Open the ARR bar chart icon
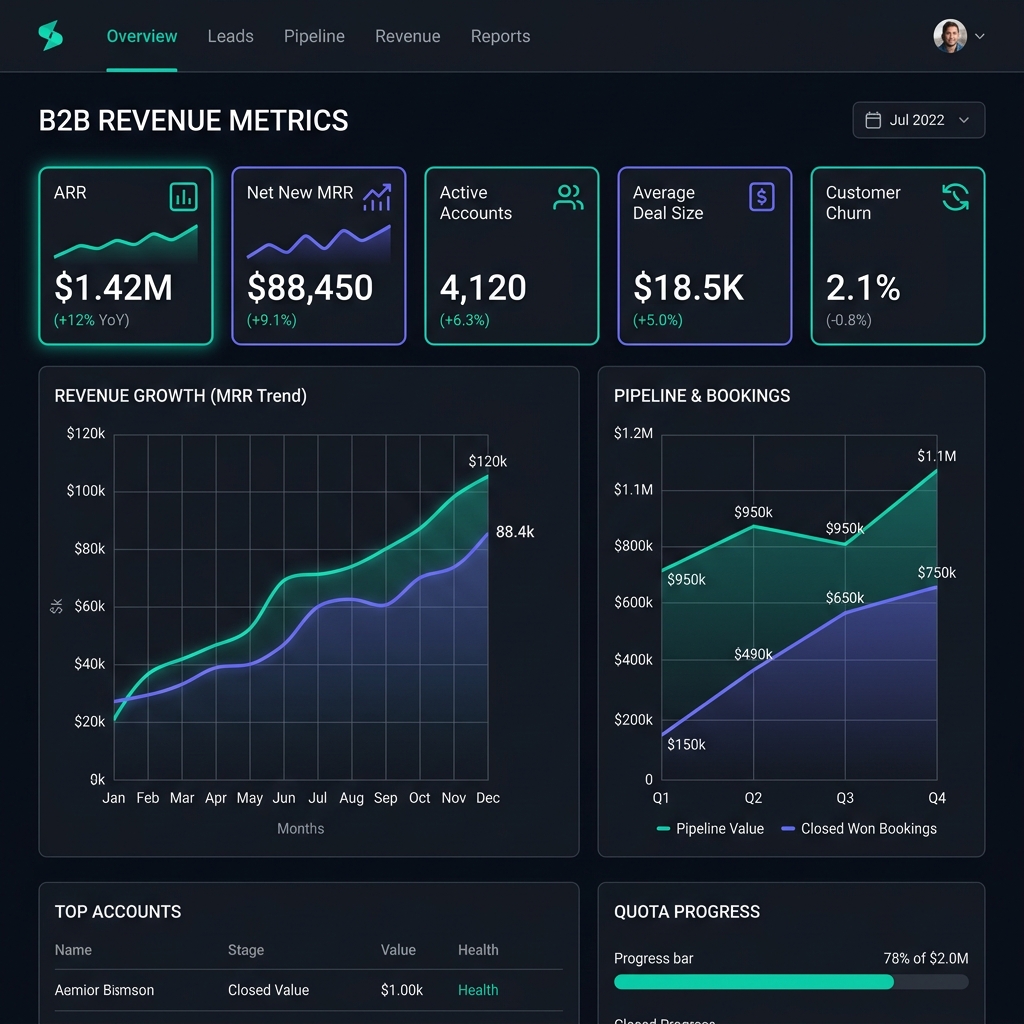1024x1024 pixels. [x=184, y=197]
